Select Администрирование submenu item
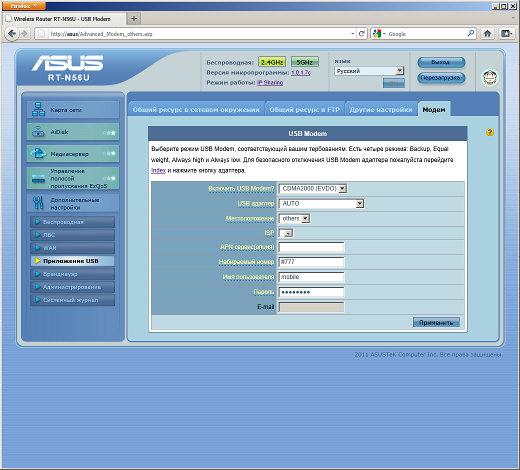Screen dimensions: 520x470 click(73, 287)
